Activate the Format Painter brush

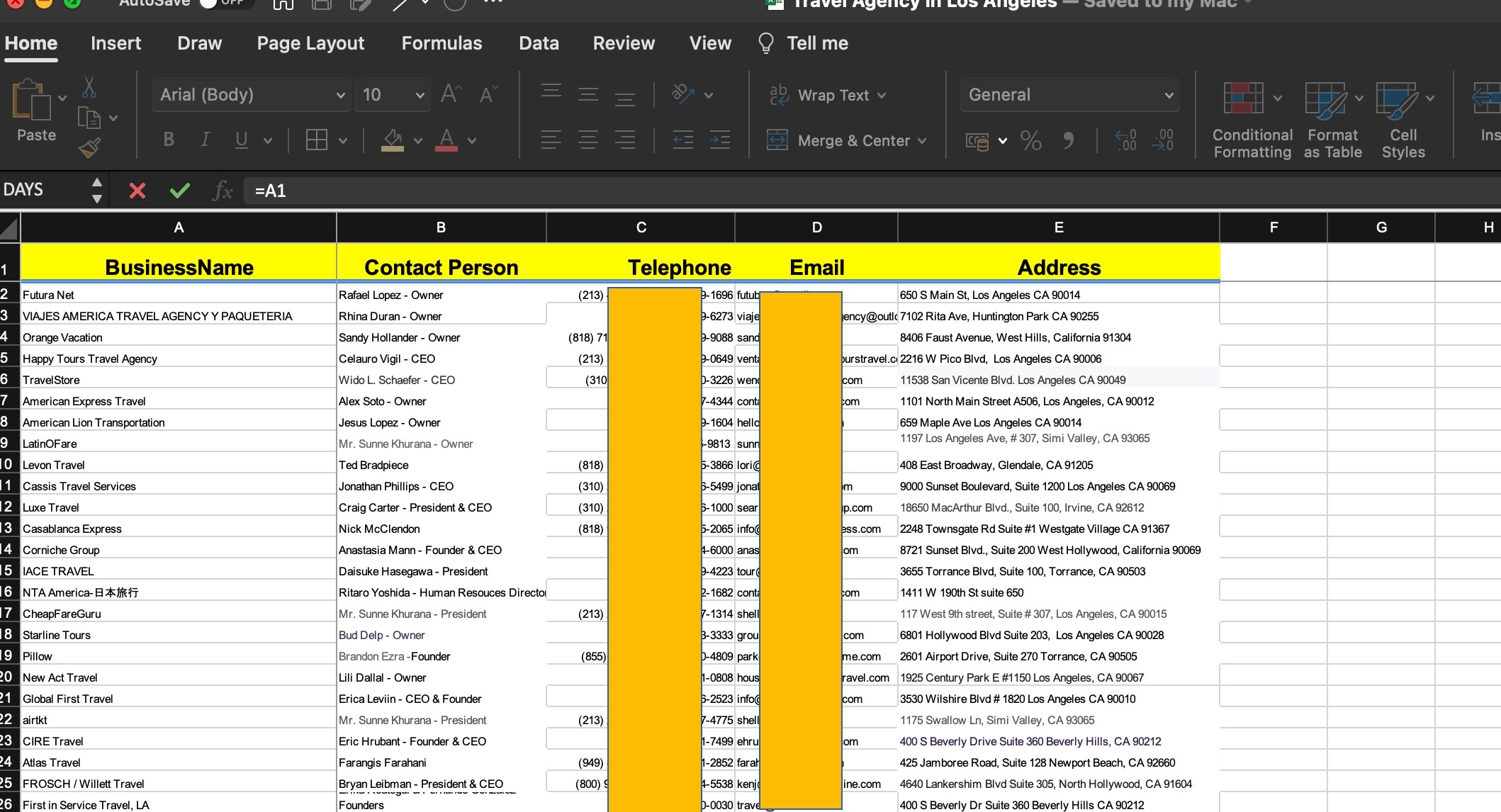click(x=89, y=147)
